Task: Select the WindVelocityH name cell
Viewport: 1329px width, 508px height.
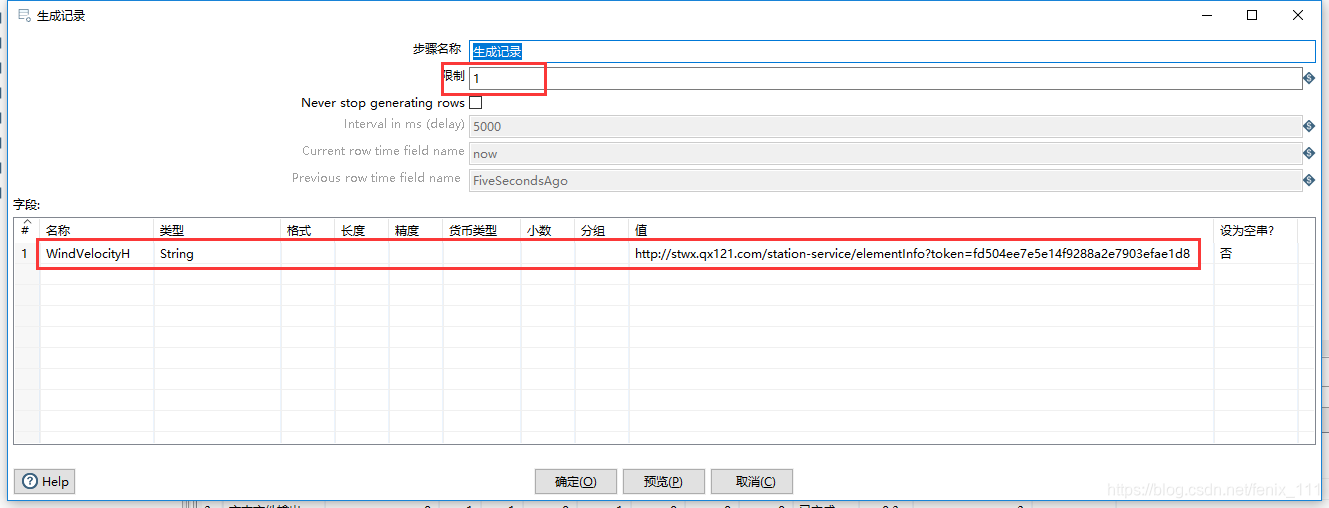Action: (97, 254)
